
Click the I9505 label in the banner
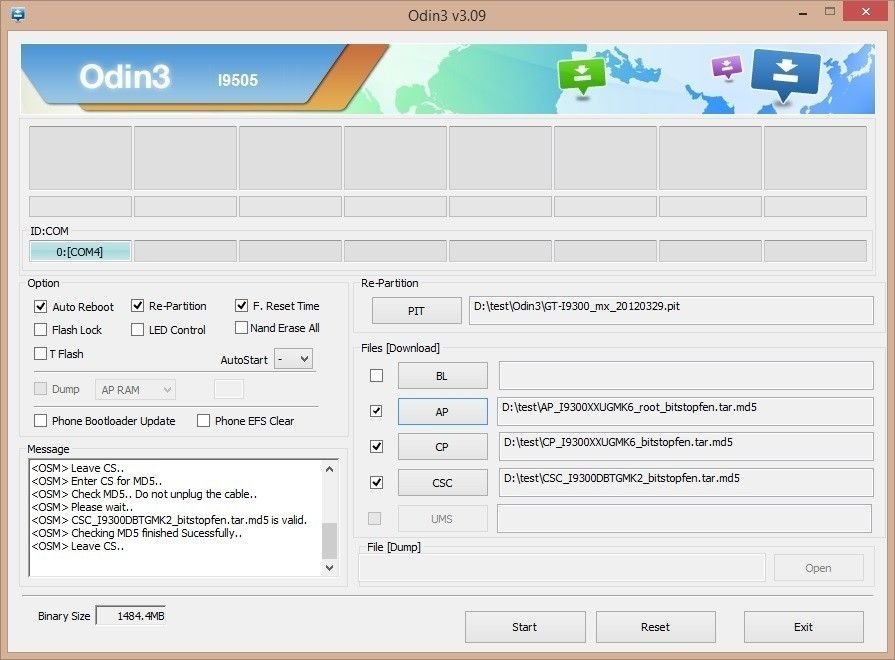238,80
